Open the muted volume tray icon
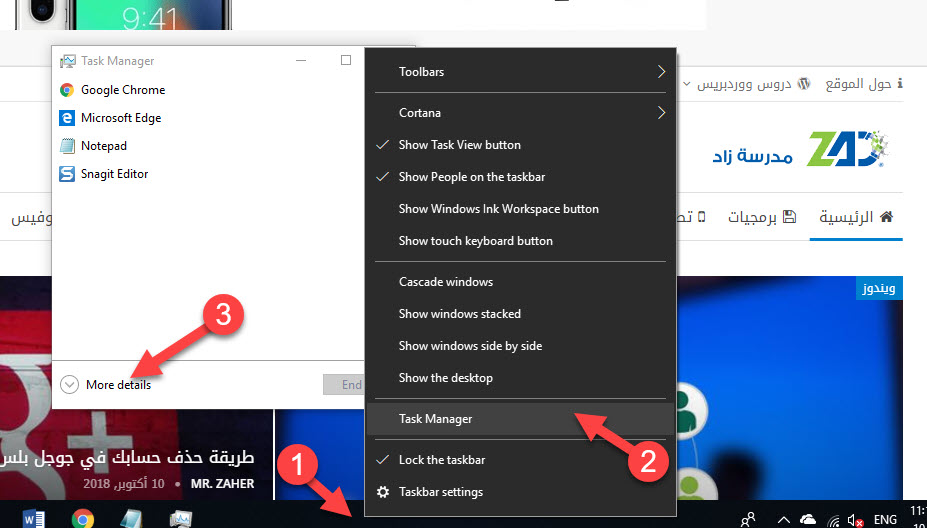Image resolution: width=927 pixels, height=528 pixels. click(x=855, y=520)
